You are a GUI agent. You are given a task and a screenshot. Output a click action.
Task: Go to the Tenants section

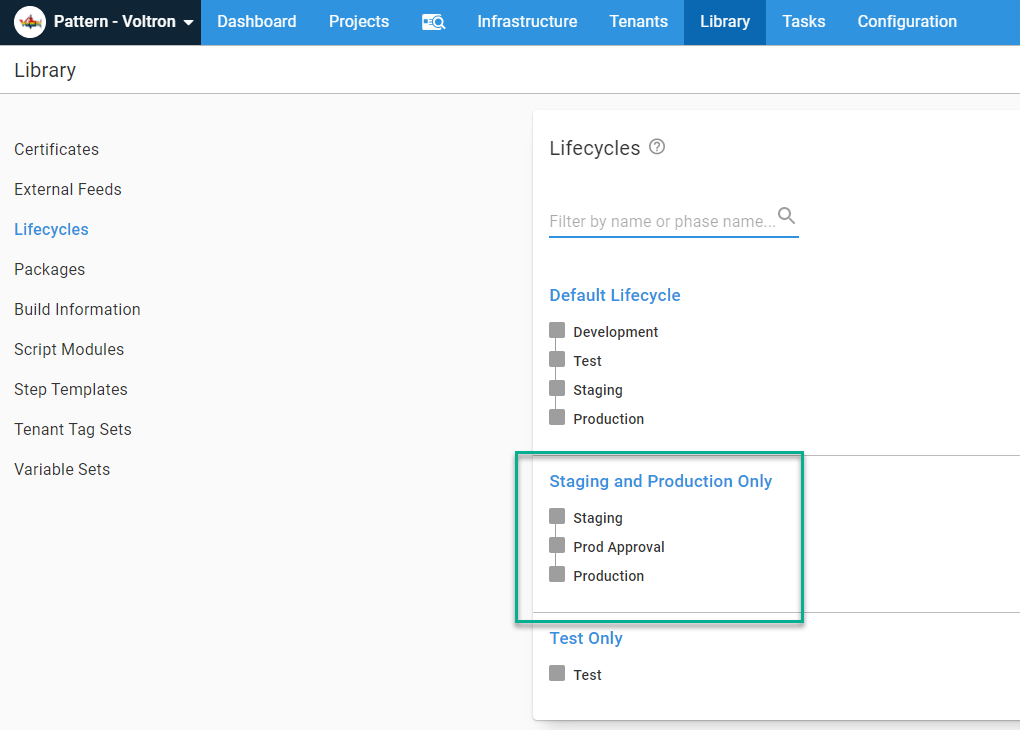click(638, 21)
